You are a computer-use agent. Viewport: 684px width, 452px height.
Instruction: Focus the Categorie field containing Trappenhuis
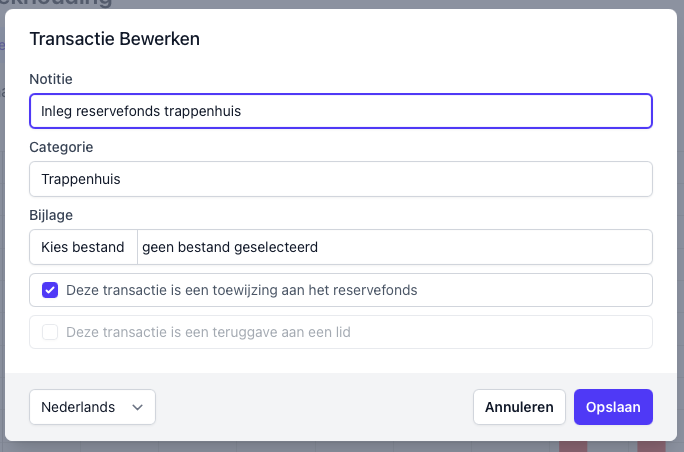click(x=340, y=180)
